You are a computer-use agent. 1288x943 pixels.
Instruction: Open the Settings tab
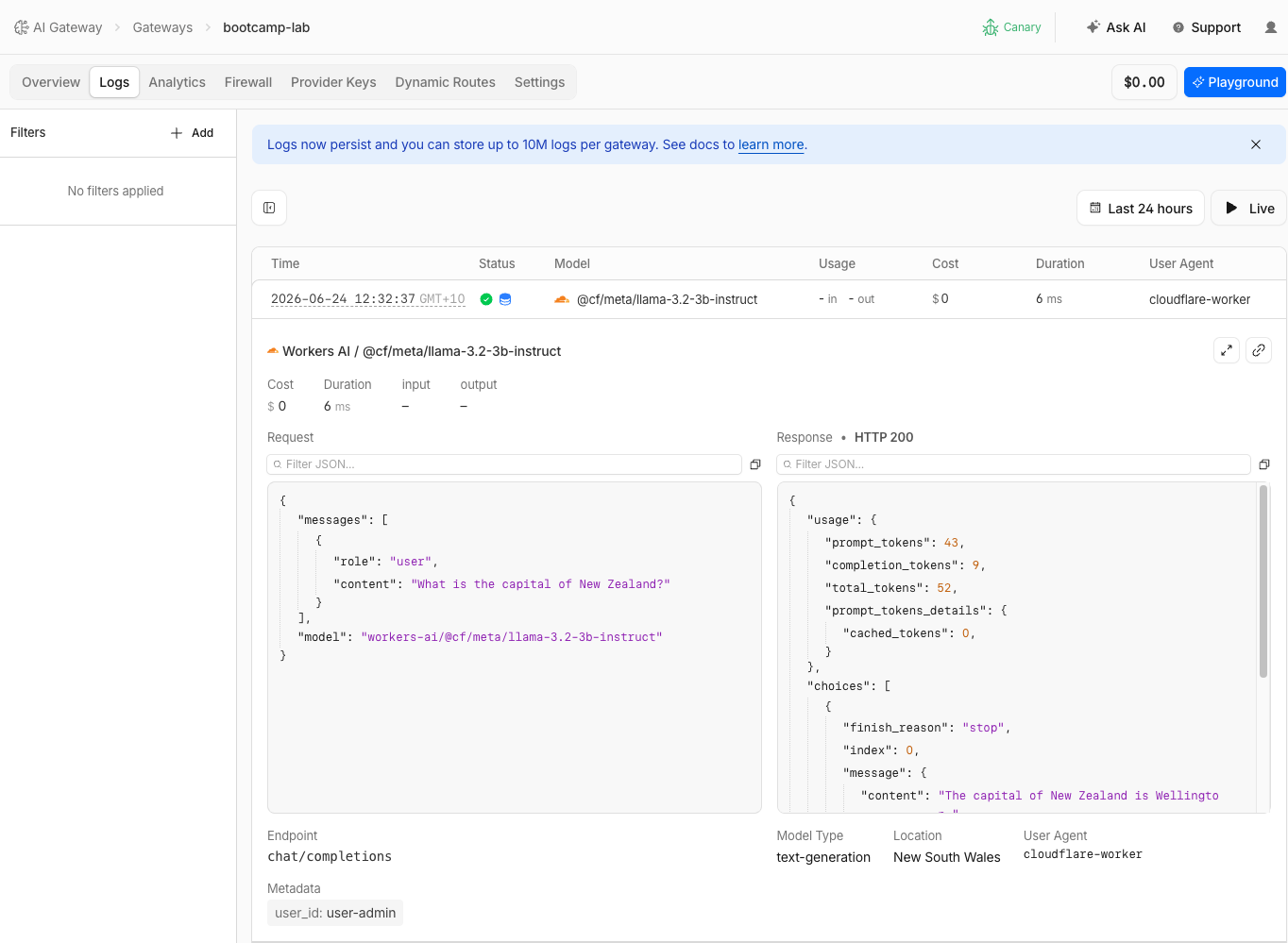539,82
